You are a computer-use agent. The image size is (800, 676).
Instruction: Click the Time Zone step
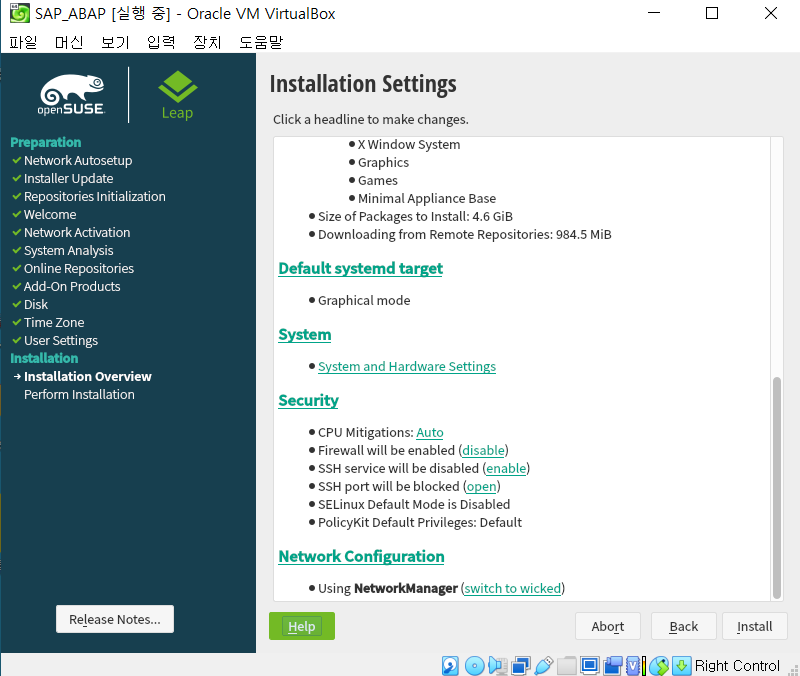click(x=54, y=322)
